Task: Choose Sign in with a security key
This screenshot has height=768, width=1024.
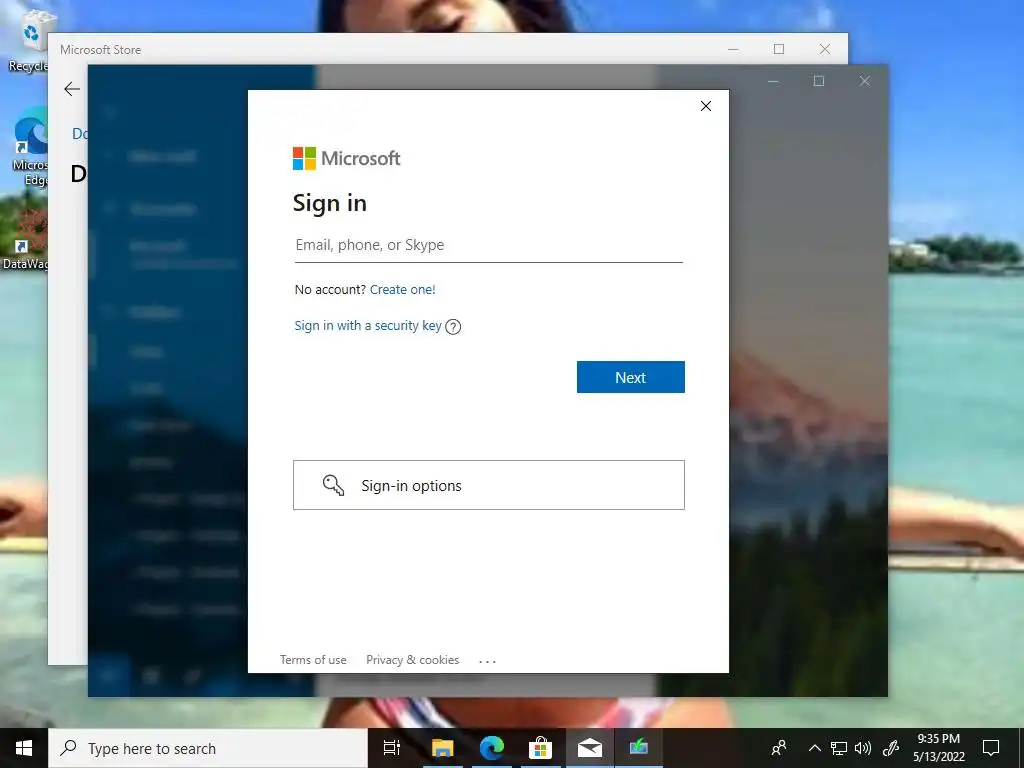Action: pyautogui.click(x=368, y=325)
